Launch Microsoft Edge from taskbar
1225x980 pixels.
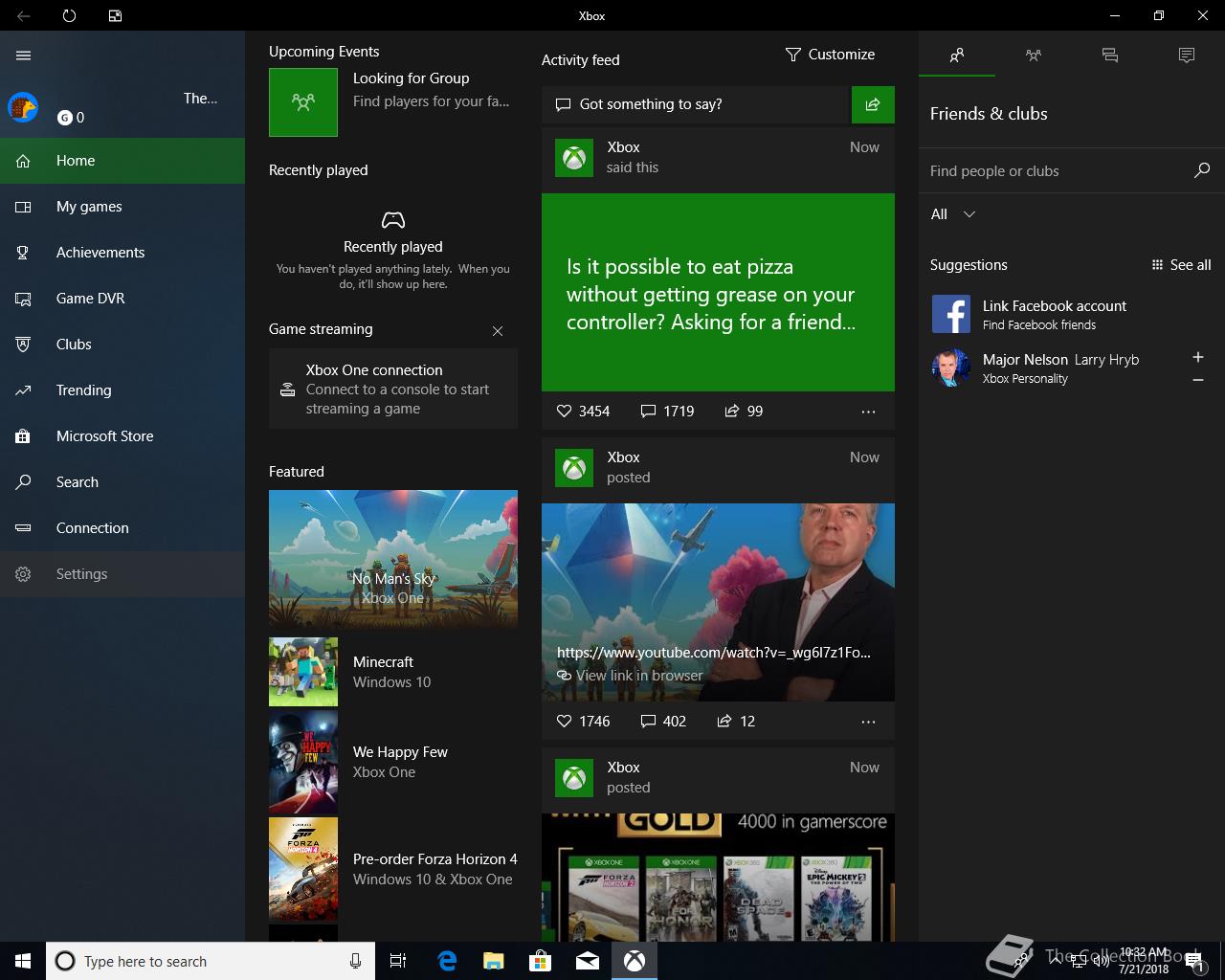click(447, 961)
